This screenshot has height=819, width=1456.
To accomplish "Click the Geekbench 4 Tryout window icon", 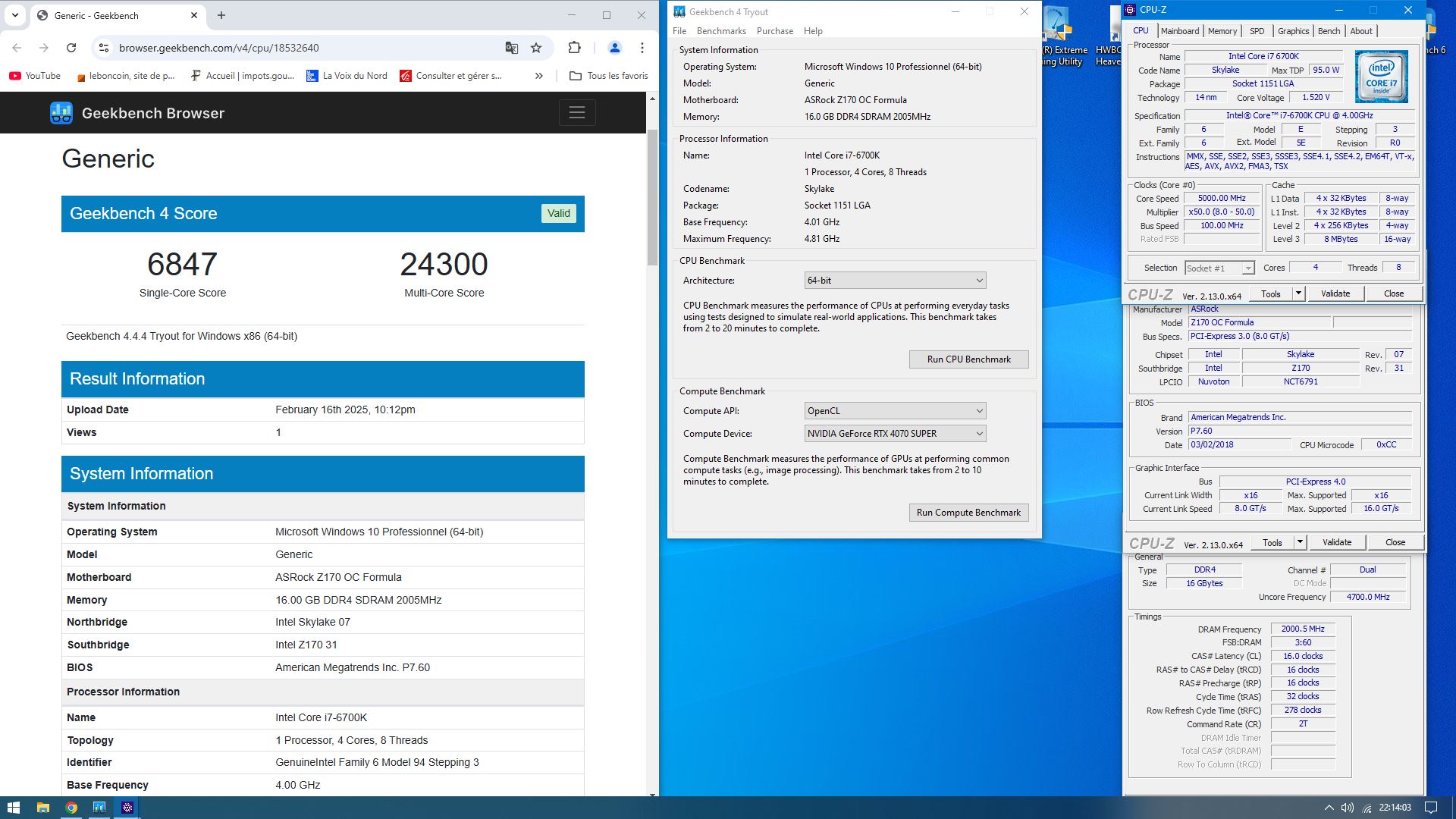I will pyautogui.click(x=679, y=11).
